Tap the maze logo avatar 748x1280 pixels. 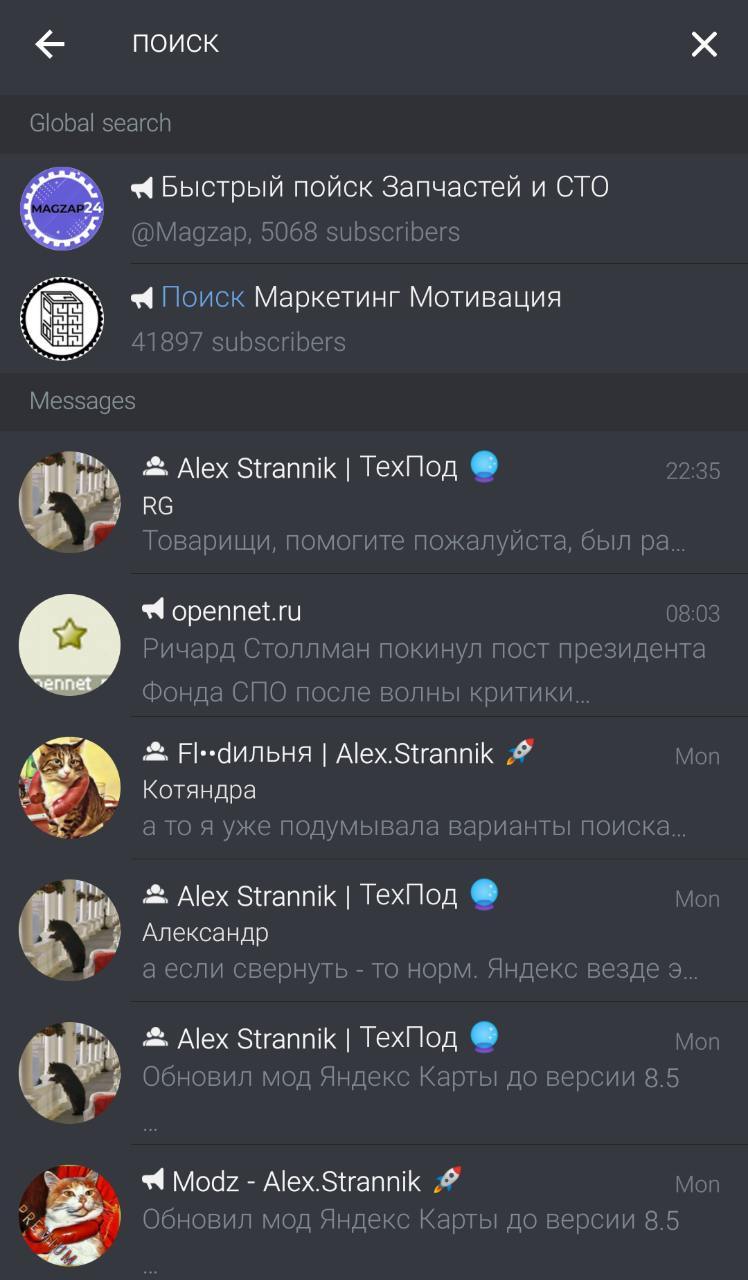point(62,318)
